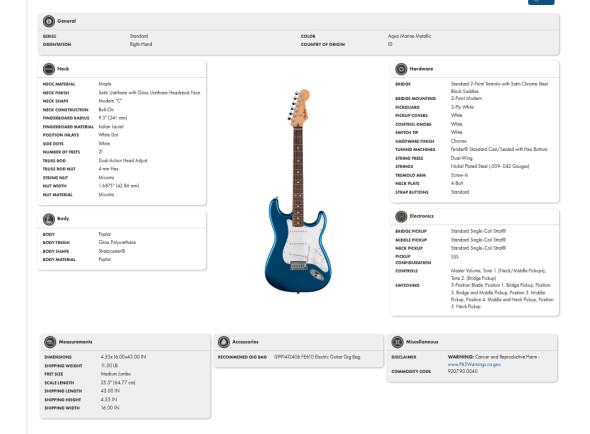Image resolution: width=590 pixels, height=434 pixels.
Task: Select the 'Stratocaster®' body shape value
Action: (112, 251)
